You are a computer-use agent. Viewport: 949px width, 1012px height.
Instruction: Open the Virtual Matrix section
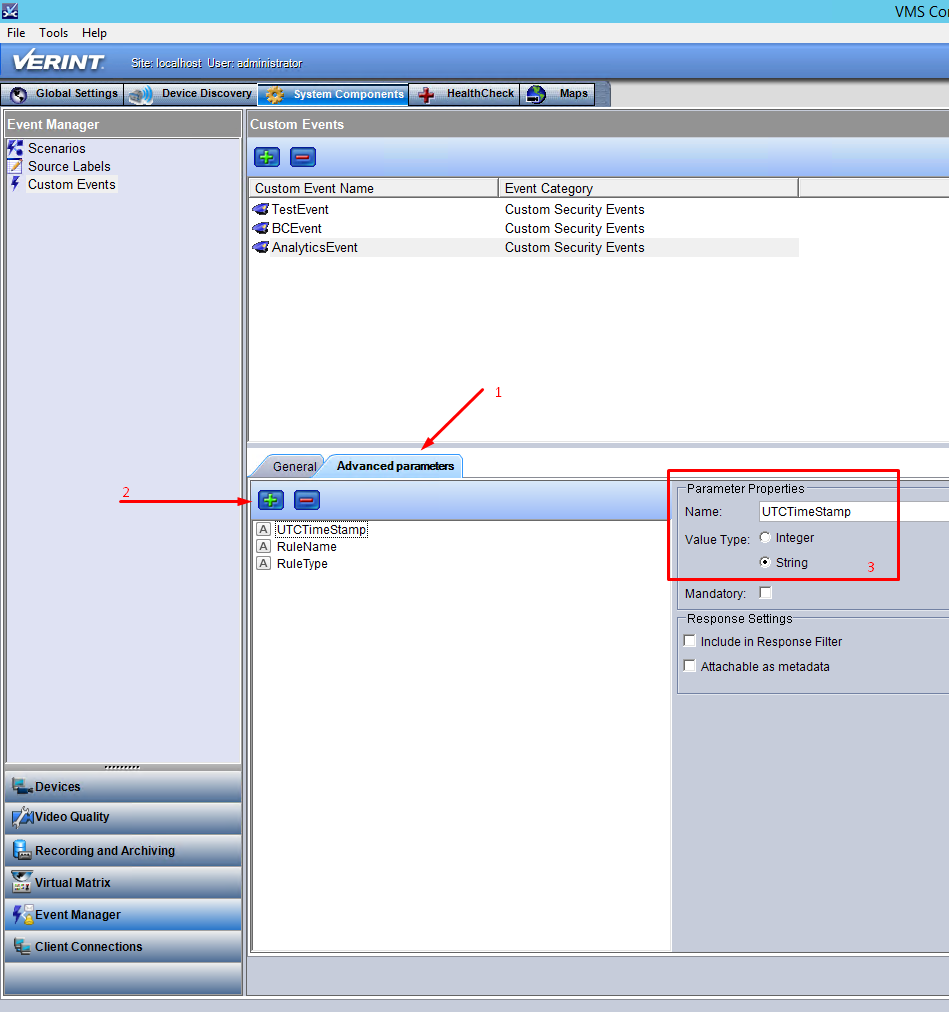tap(123, 882)
